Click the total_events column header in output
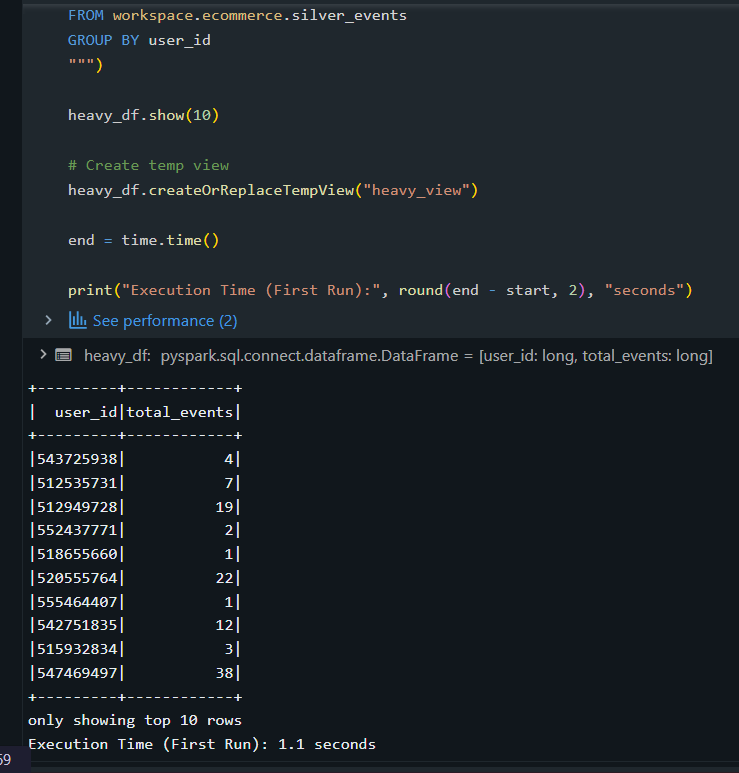This screenshot has height=773, width=739. coord(179,412)
